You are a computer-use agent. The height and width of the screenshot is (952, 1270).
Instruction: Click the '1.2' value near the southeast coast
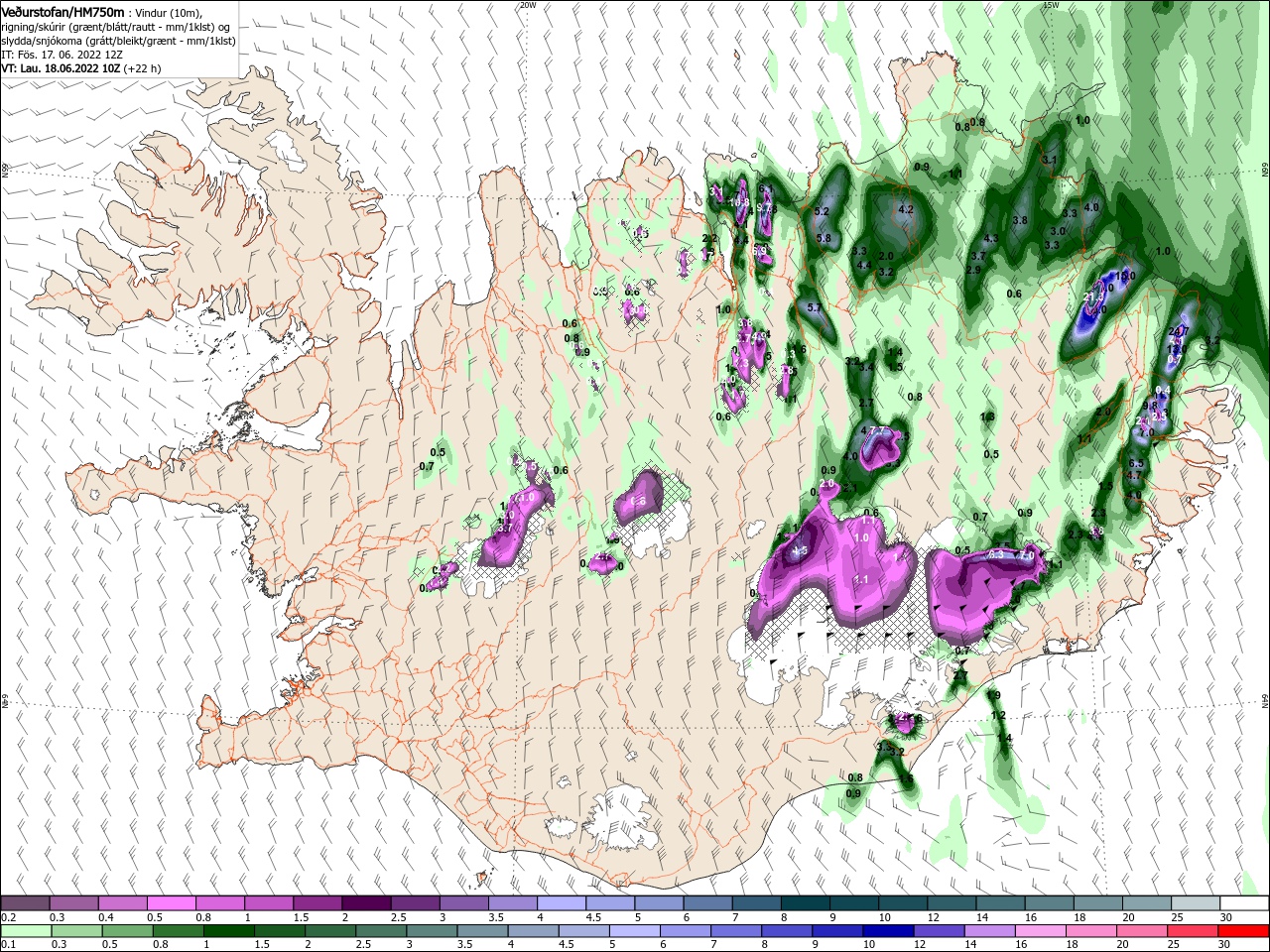tap(999, 715)
